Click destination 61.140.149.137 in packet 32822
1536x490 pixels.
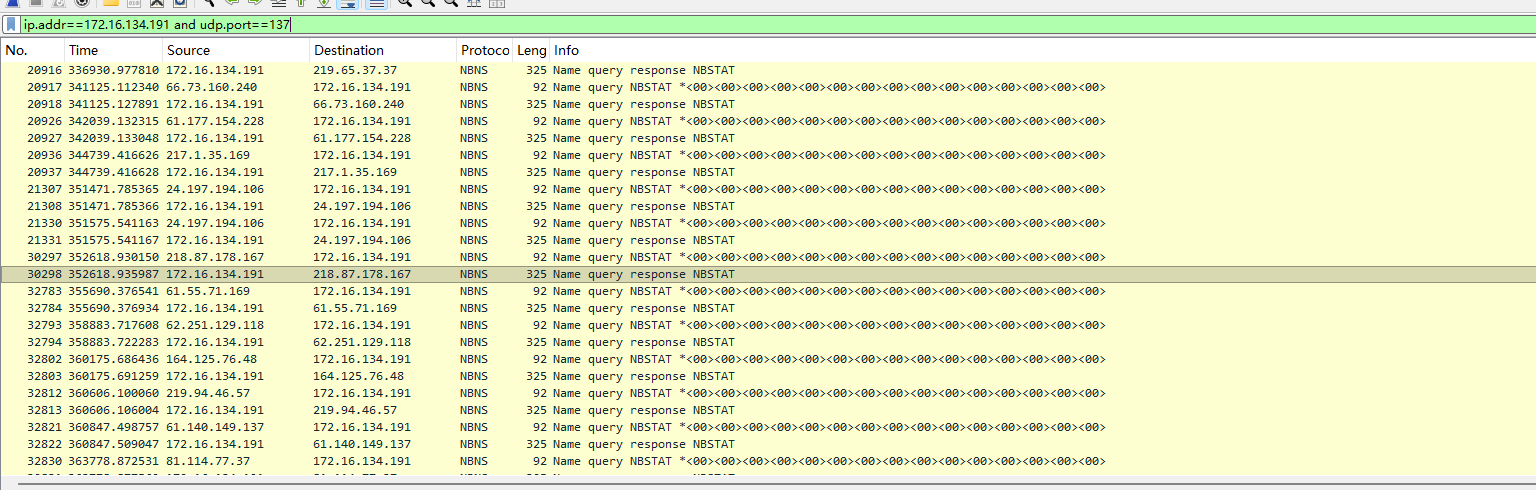[x=362, y=444]
